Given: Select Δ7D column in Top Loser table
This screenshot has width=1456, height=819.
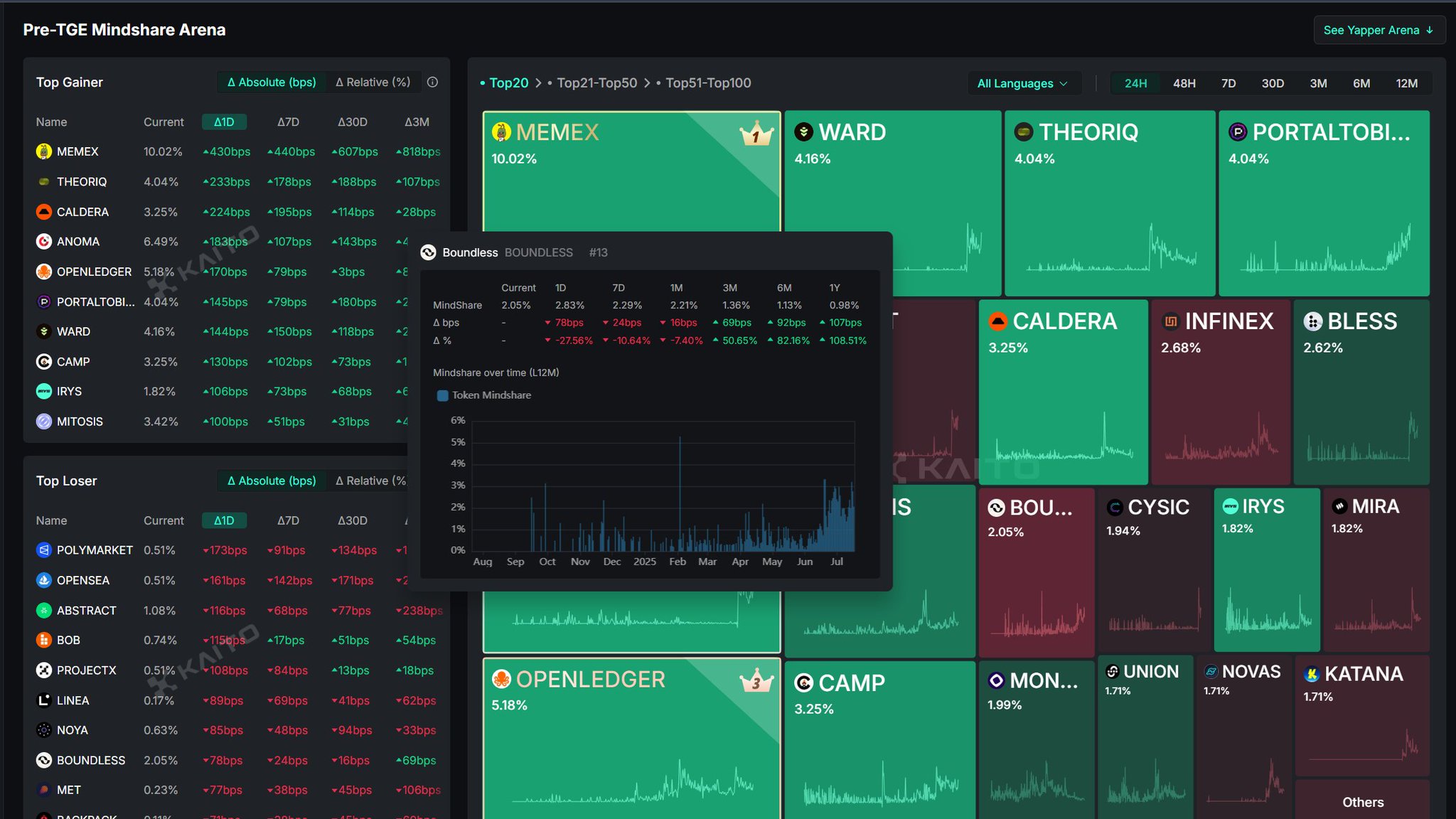Looking at the screenshot, I should click(x=288, y=520).
